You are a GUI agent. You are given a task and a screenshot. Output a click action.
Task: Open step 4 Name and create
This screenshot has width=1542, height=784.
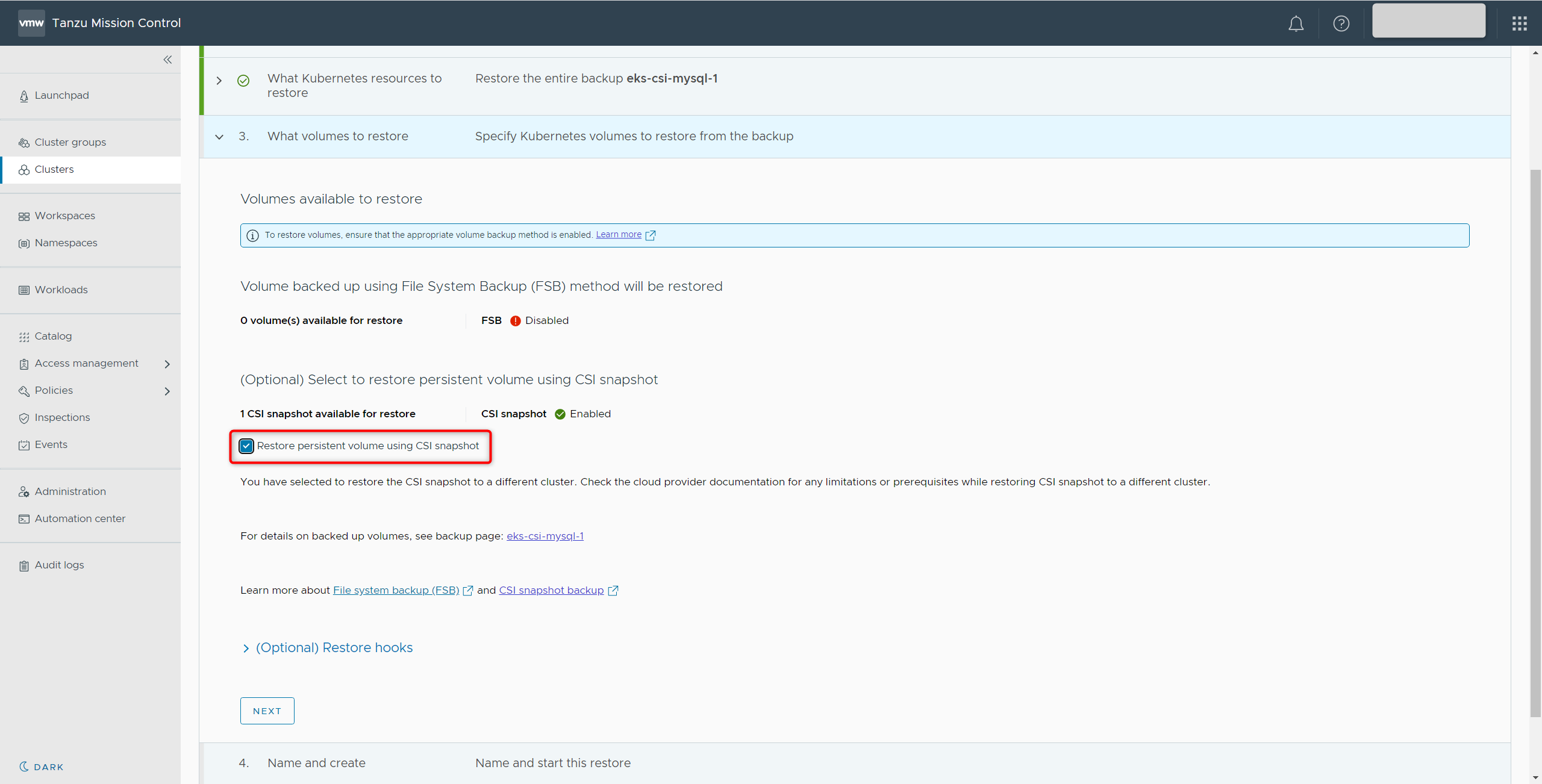click(x=316, y=763)
